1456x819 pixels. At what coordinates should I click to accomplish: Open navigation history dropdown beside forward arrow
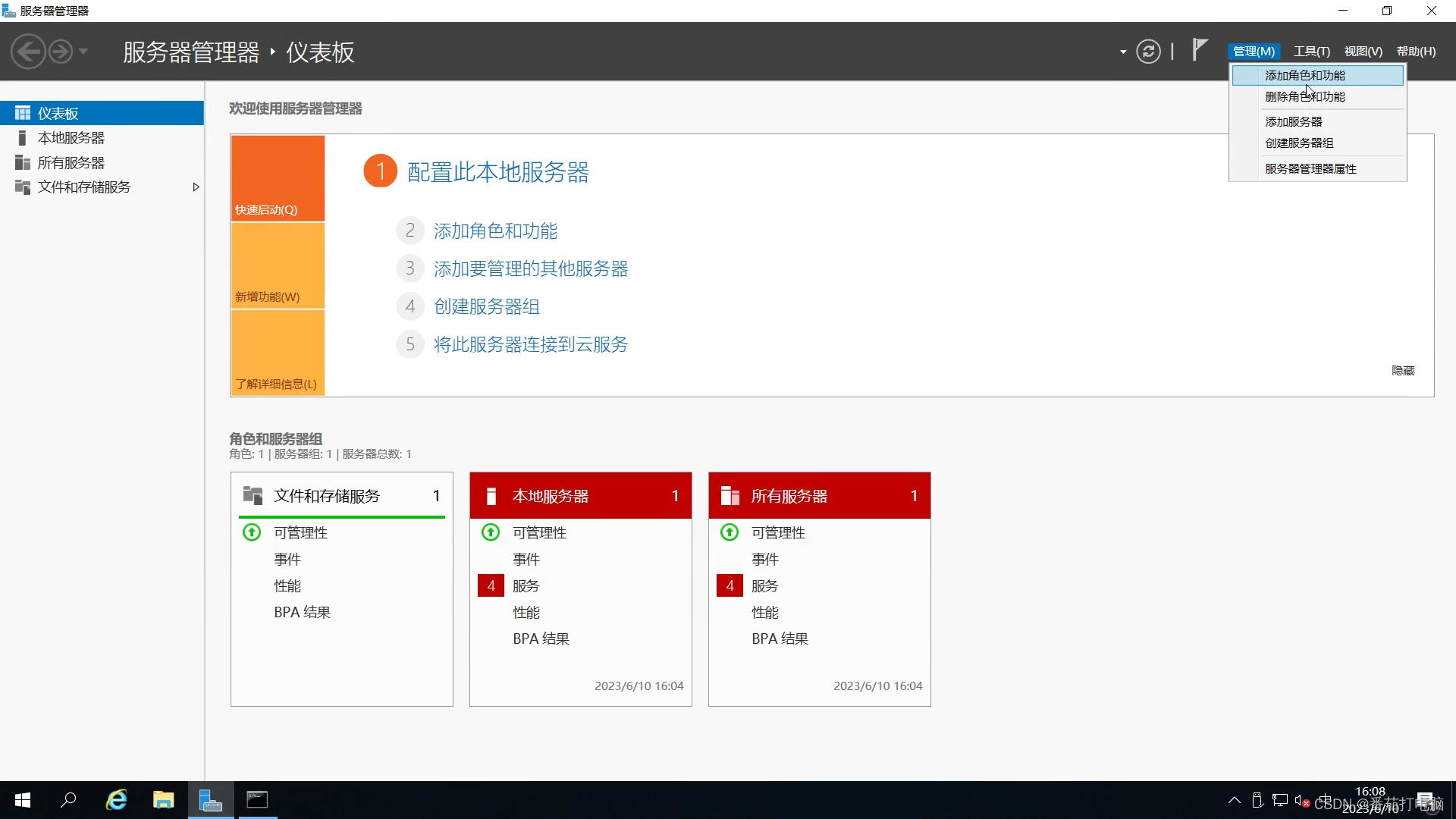(x=83, y=52)
